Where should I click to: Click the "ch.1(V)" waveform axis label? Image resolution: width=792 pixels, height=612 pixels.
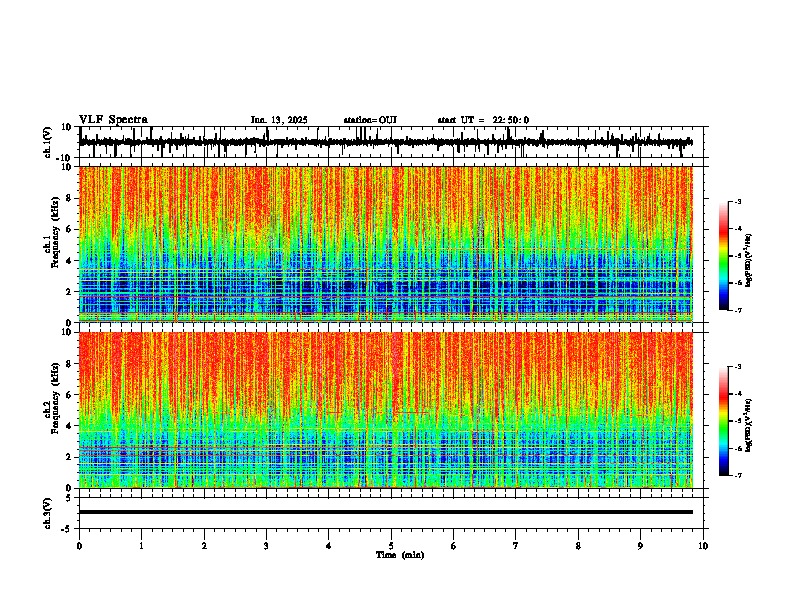(x=48, y=142)
